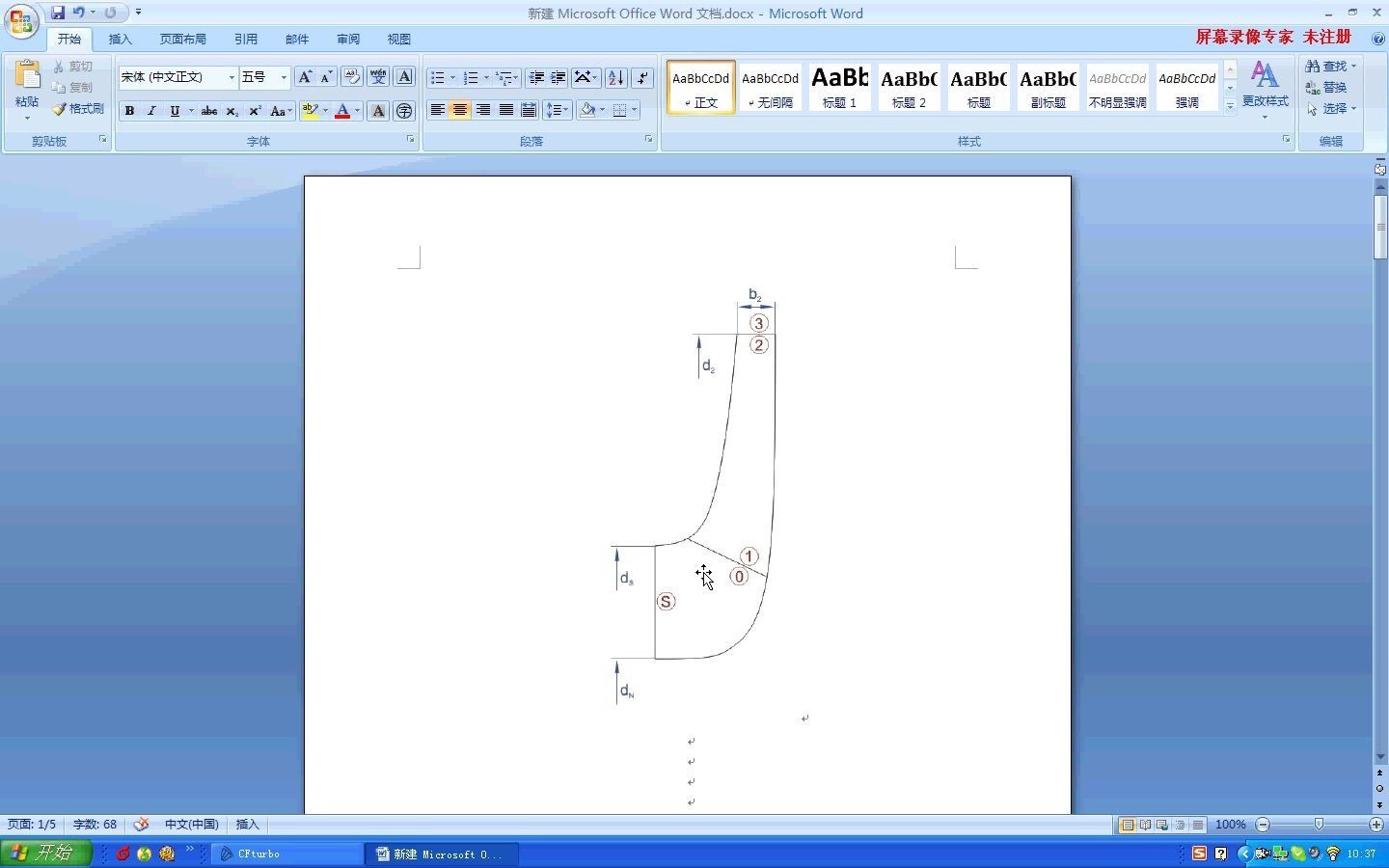Switch to CFturbo in the taskbar

287,854
